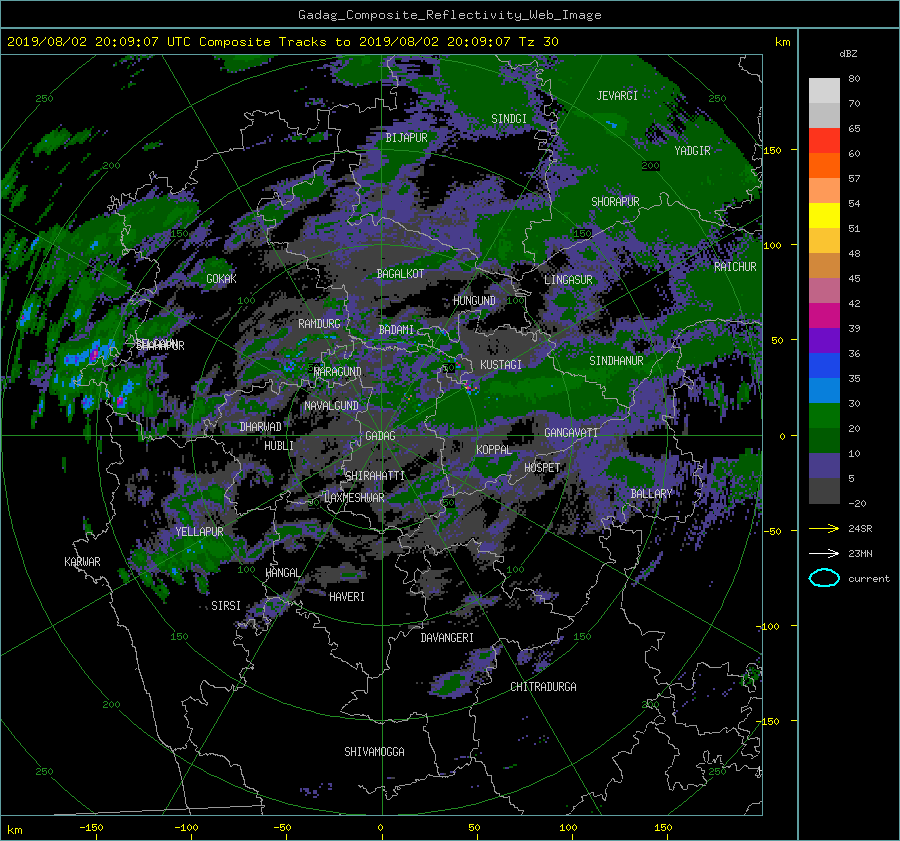The width and height of the screenshot is (900, 841).
Task: Click the 24SR yellow arrow legend icon
Action: [824, 528]
